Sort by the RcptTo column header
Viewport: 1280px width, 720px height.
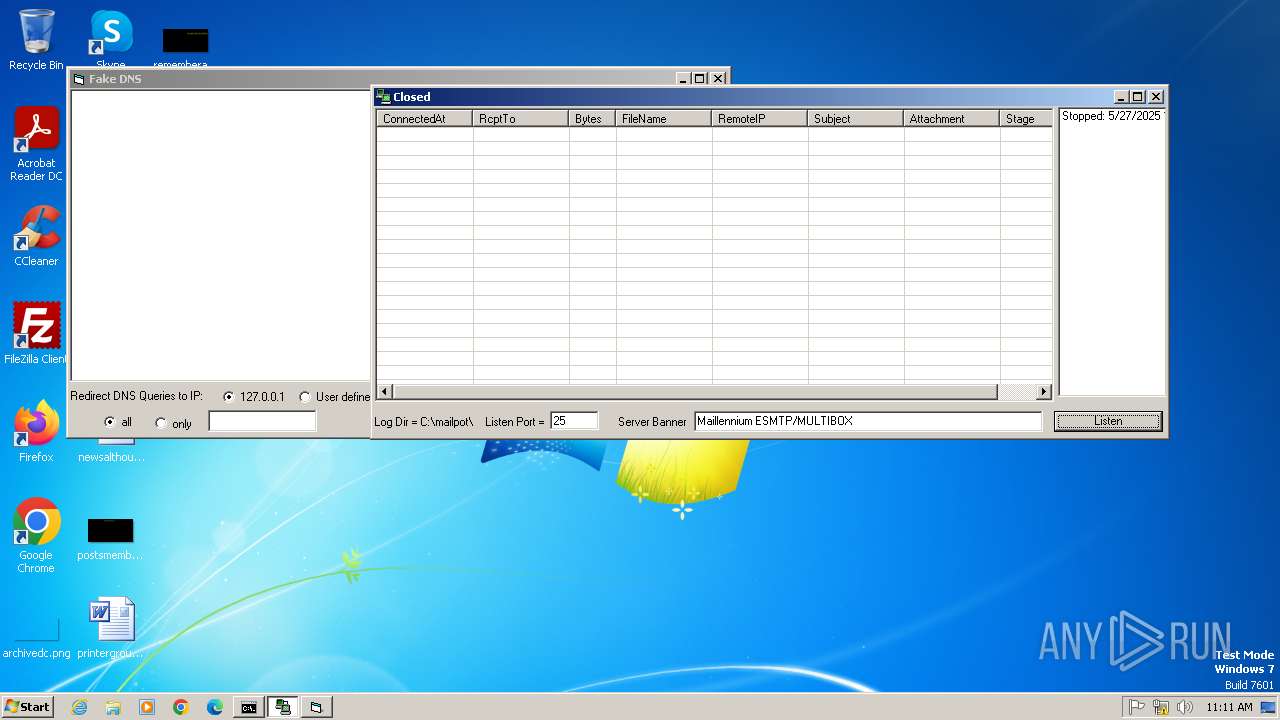[521, 118]
